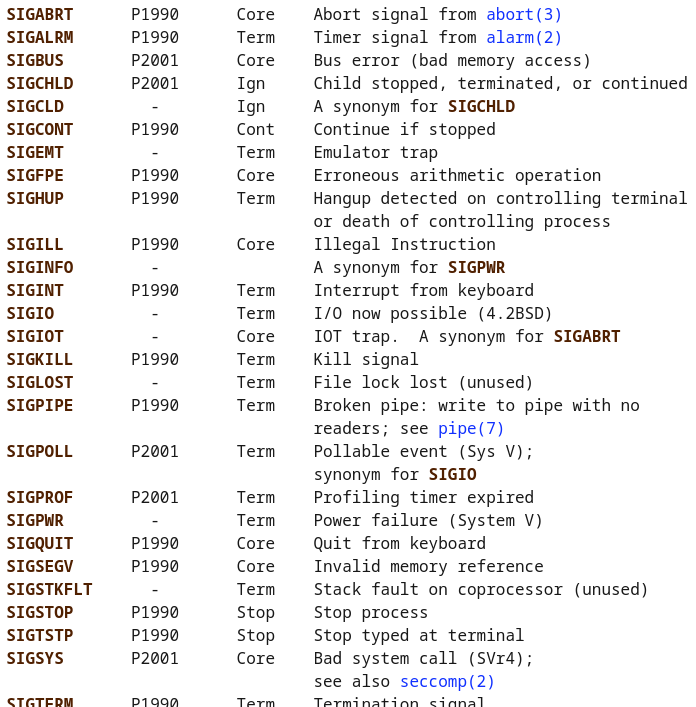The width and height of the screenshot is (696, 707).
Task: Click the SIGBUS signal name
Action: click(x=35, y=60)
